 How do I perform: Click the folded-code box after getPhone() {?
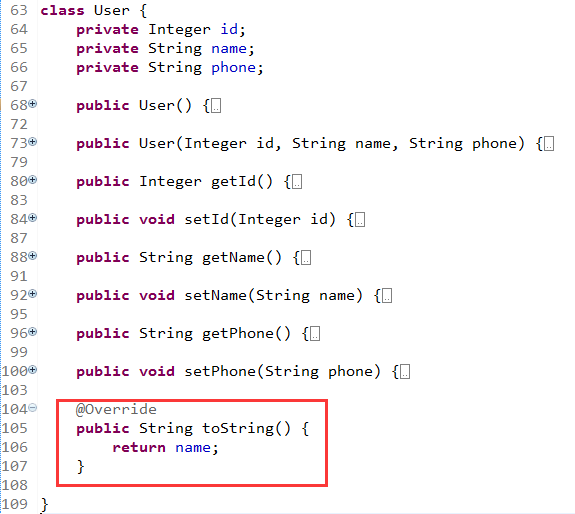[315, 334]
